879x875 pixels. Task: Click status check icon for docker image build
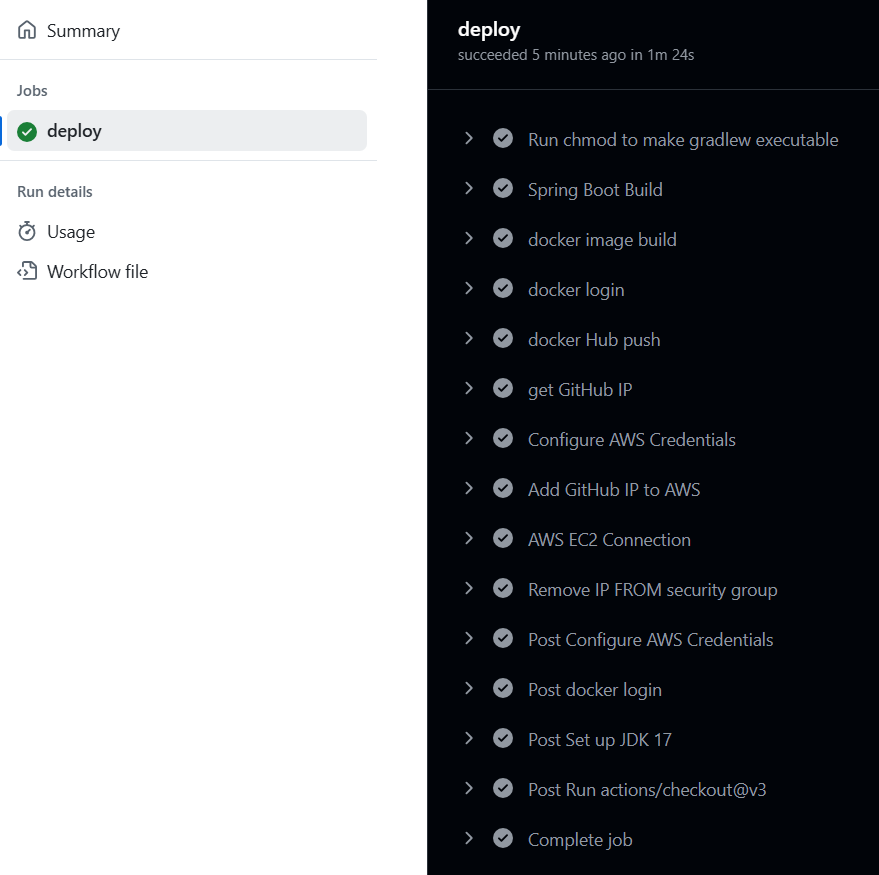[503, 238]
